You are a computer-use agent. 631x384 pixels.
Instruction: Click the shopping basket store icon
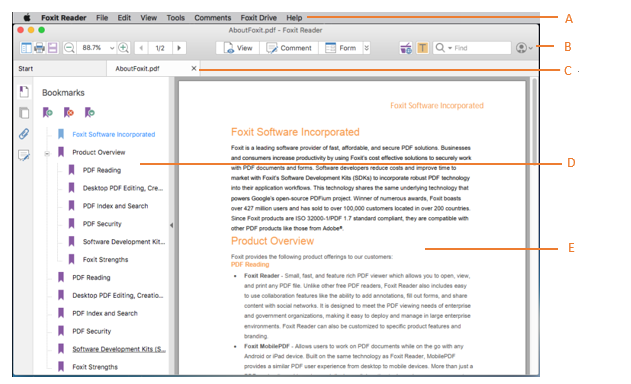(406, 48)
